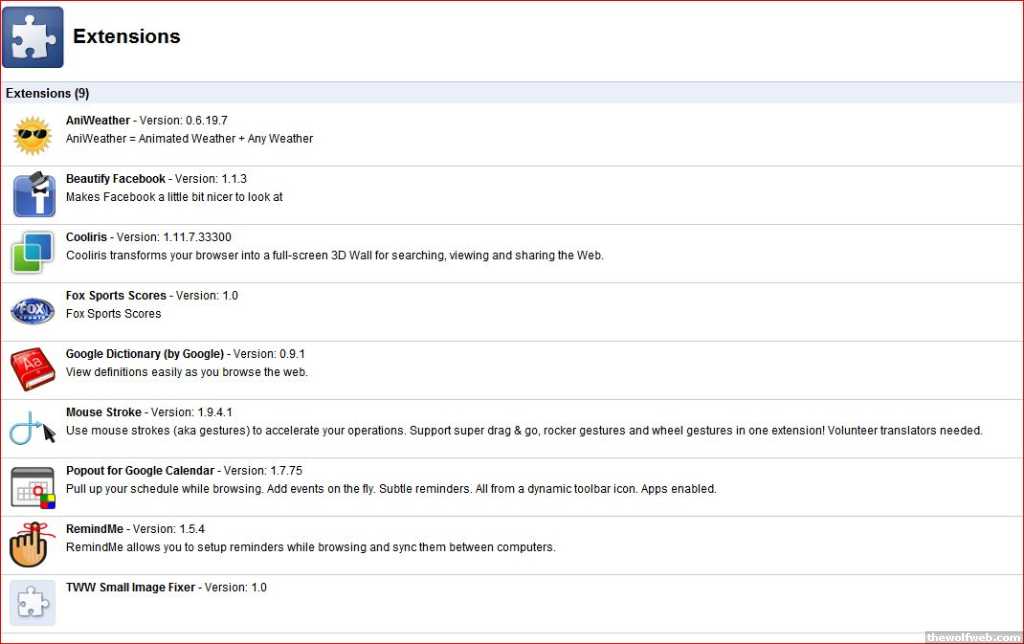Select Google Dictionary (by Google) title
Screen dimensions: 1024x644
[144, 354]
